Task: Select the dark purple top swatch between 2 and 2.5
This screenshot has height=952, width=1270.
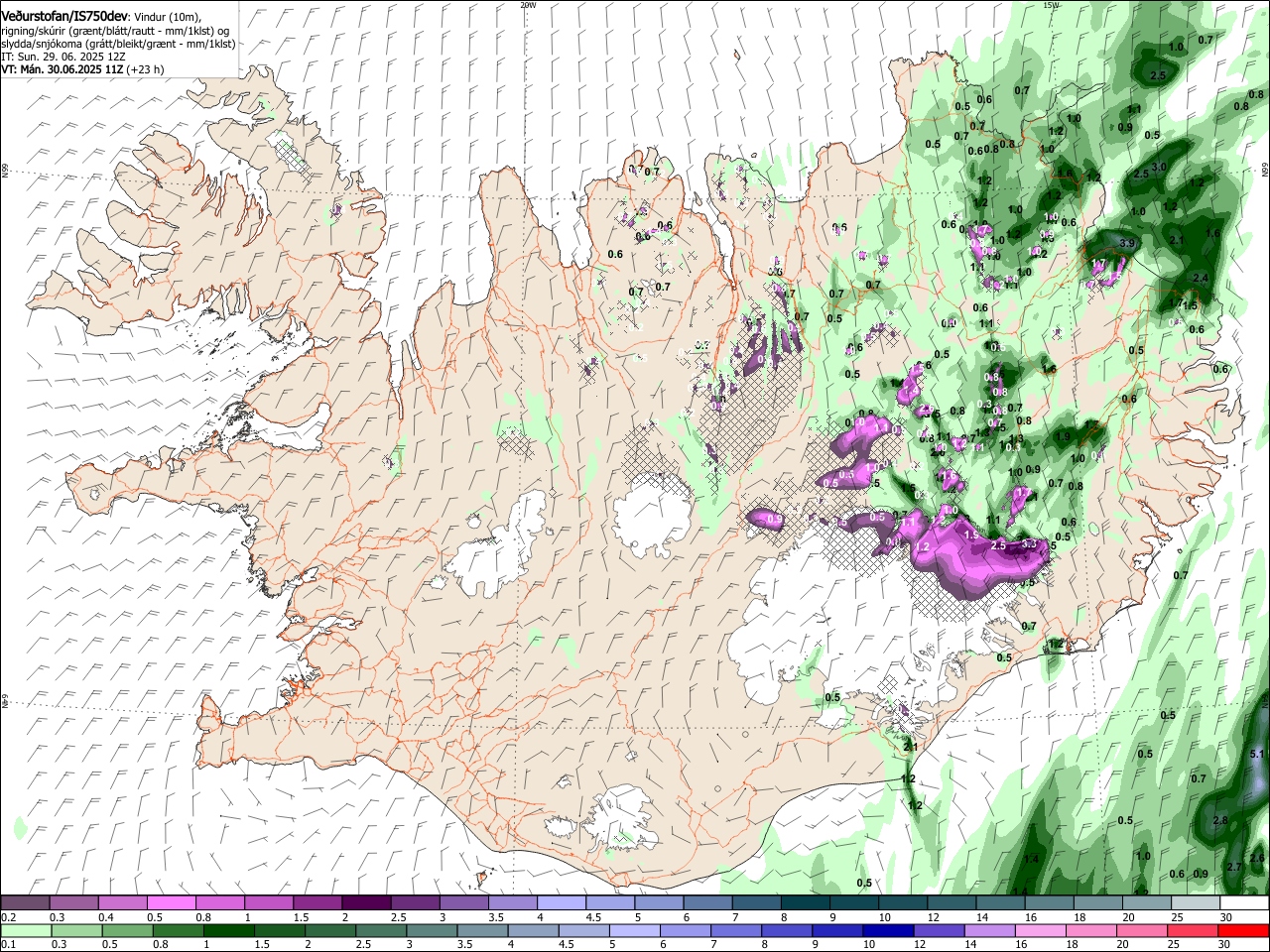Action: point(366,903)
